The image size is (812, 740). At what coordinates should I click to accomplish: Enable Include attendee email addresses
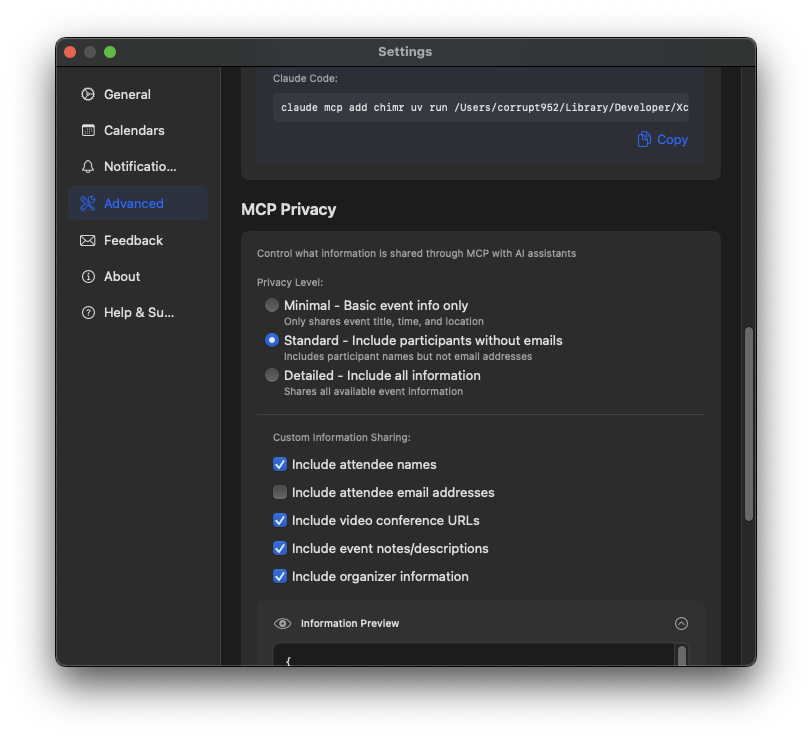coord(280,492)
